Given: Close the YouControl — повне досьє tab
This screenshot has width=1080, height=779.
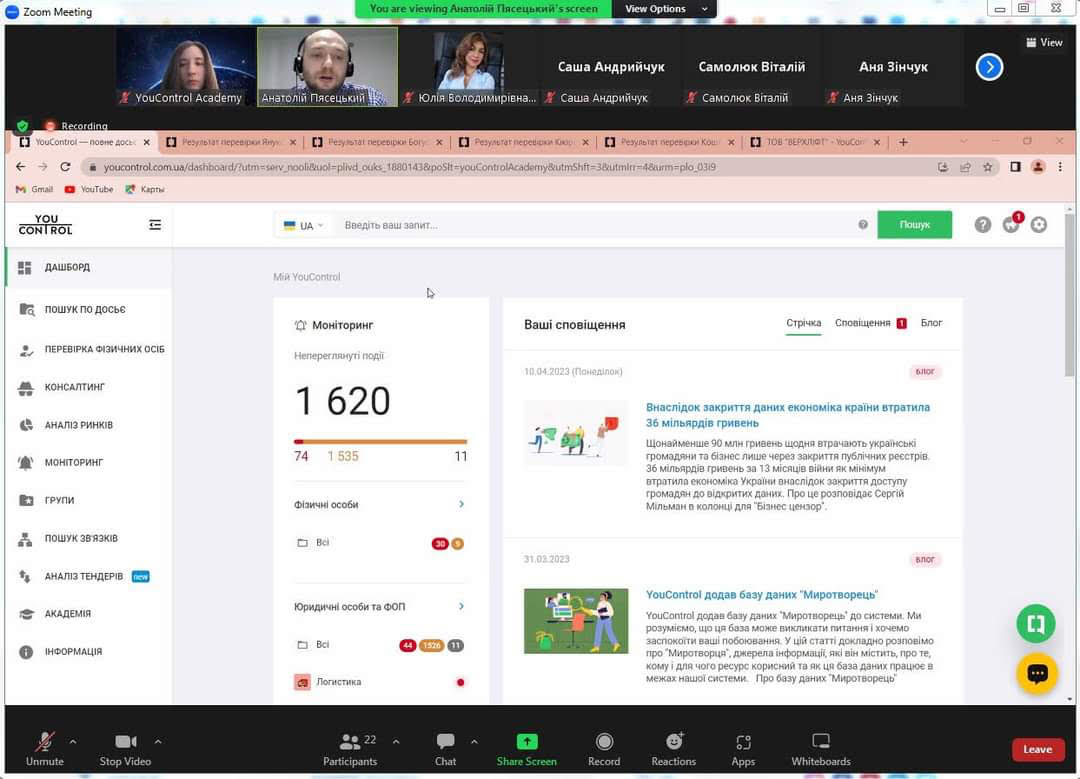Looking at the screenshot, I should pyautogui.click(x=146, y=142).
